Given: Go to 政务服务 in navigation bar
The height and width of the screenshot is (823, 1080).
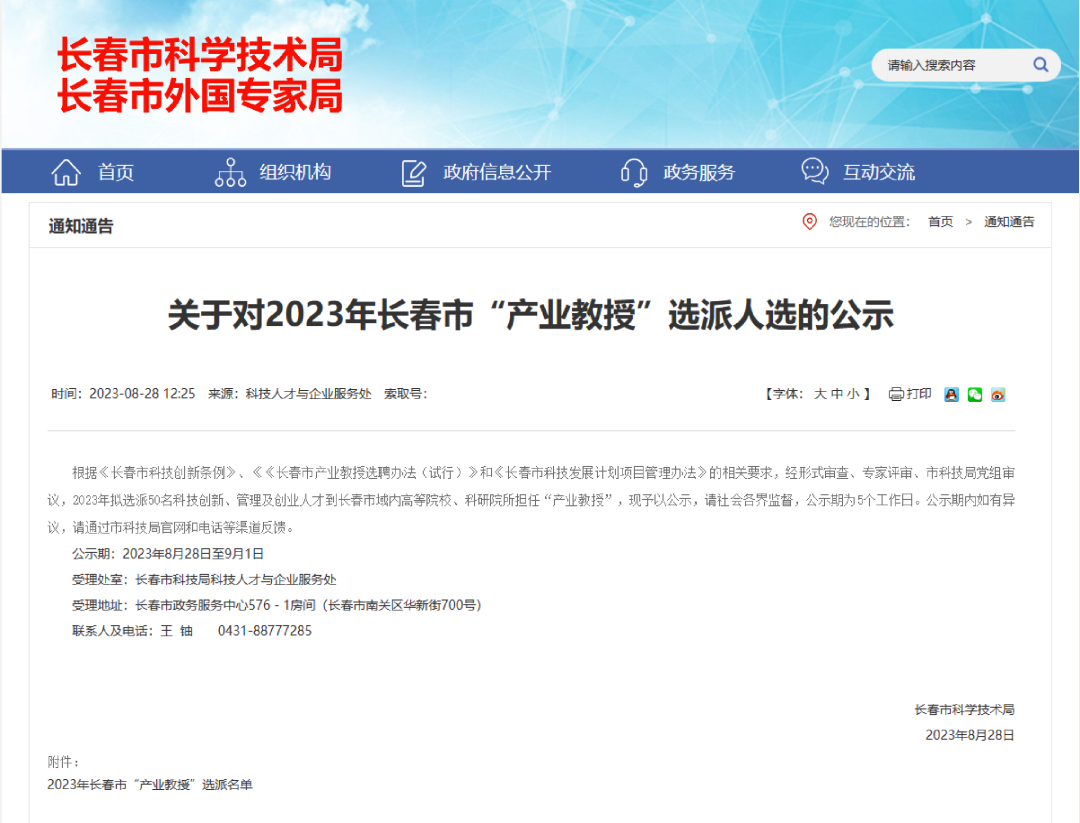Looking at the screenshot, I should 699,172.
